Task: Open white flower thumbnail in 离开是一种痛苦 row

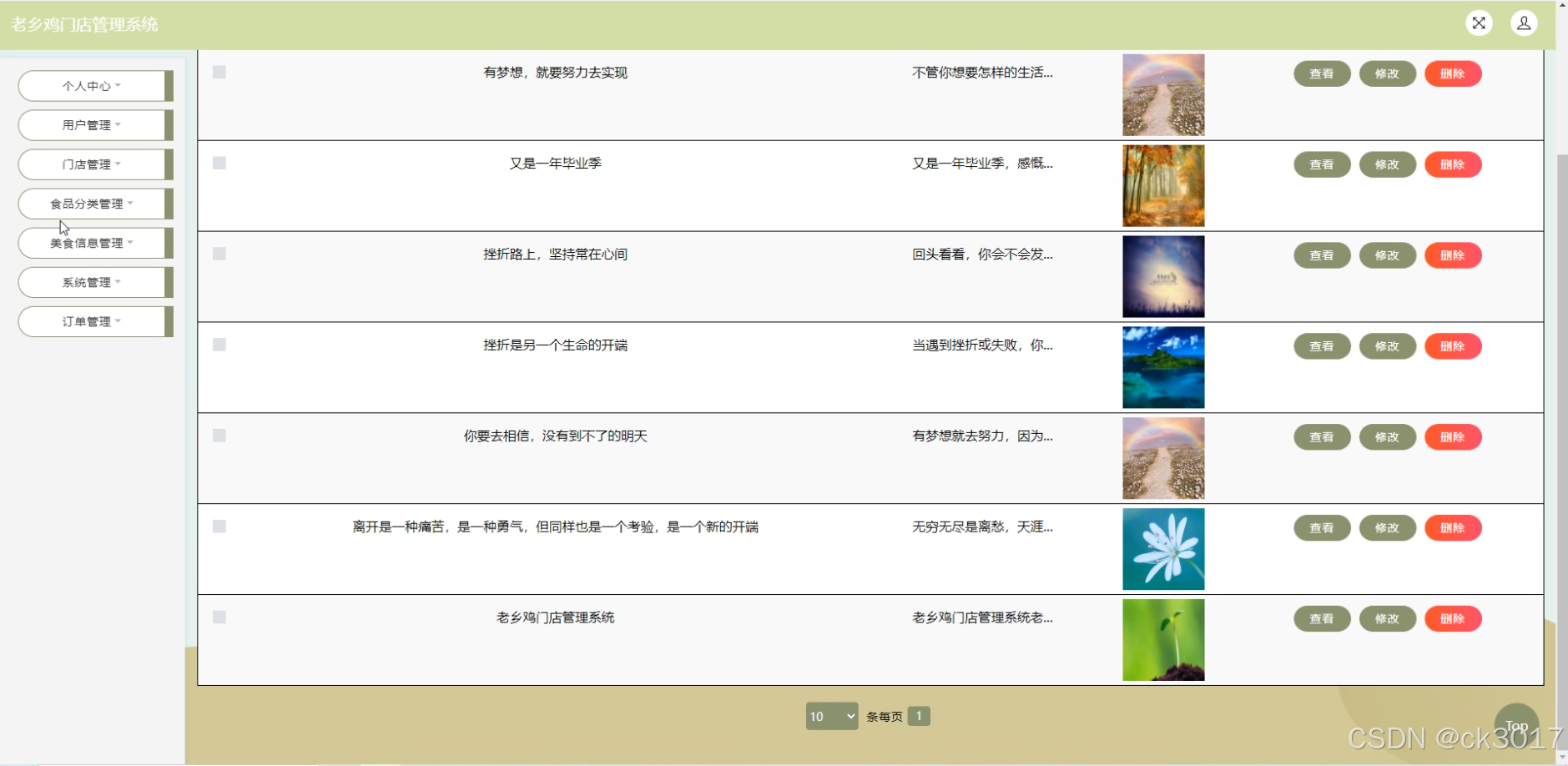Action: pos(1163,550)
